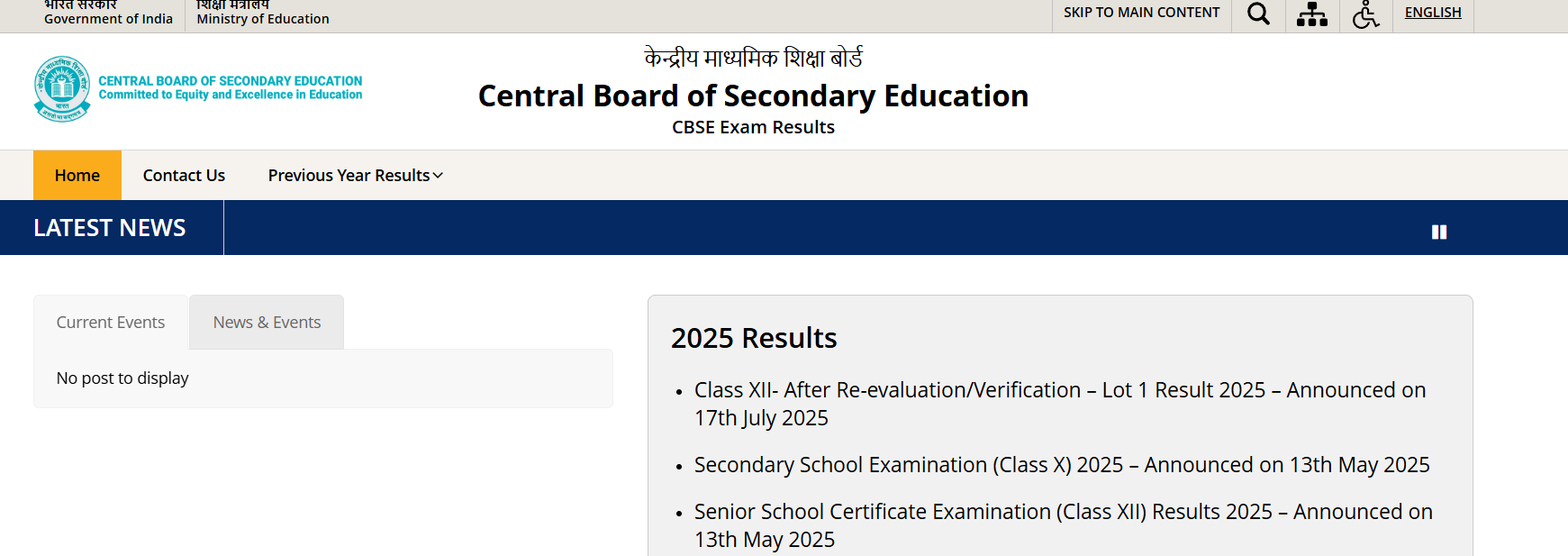Expand the Previous Year Results menu

[x=355, y=176]
